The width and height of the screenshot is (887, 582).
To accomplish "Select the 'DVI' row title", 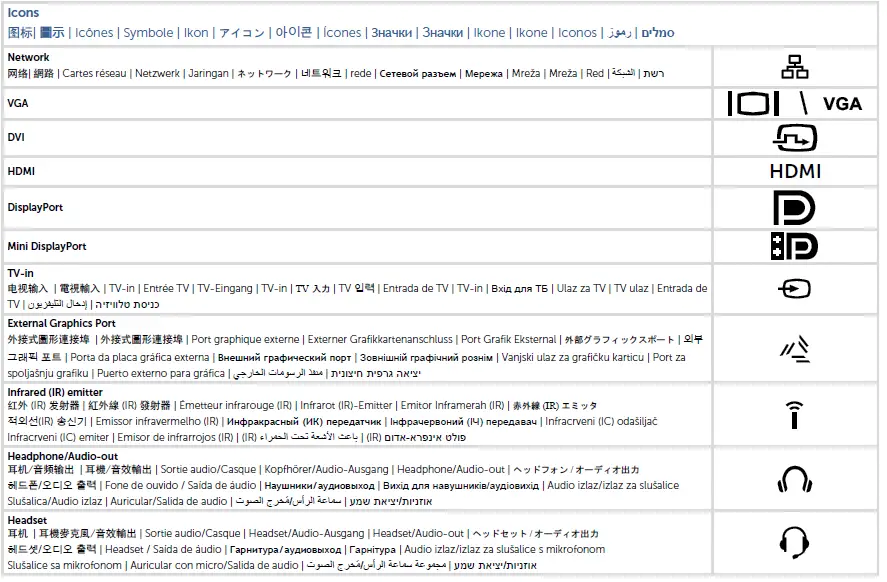I will coord(16,138).
